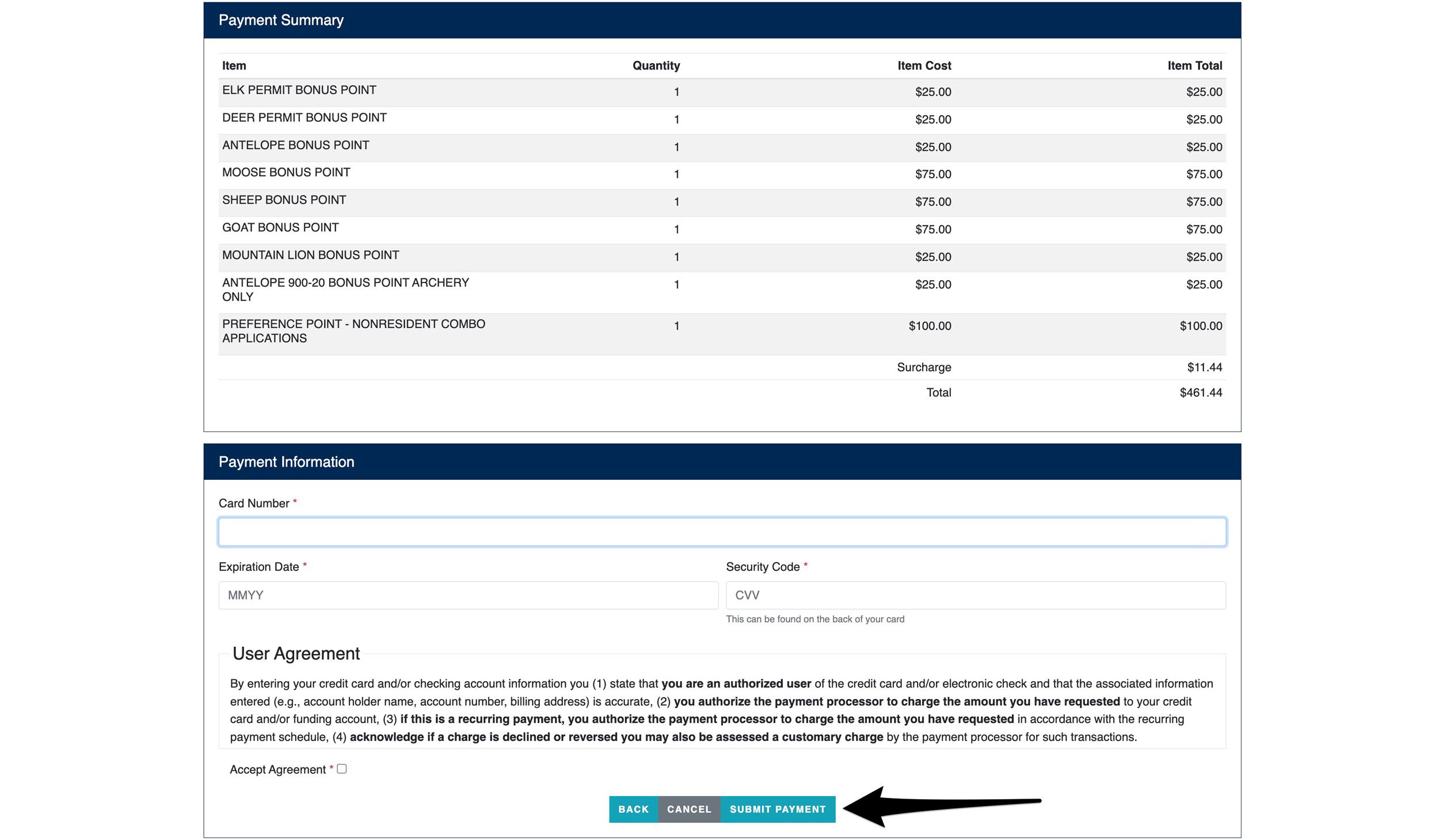Viewport: 1439px width, 840px height.
Task: Click the Item column header
Action: tap(234, 65)
